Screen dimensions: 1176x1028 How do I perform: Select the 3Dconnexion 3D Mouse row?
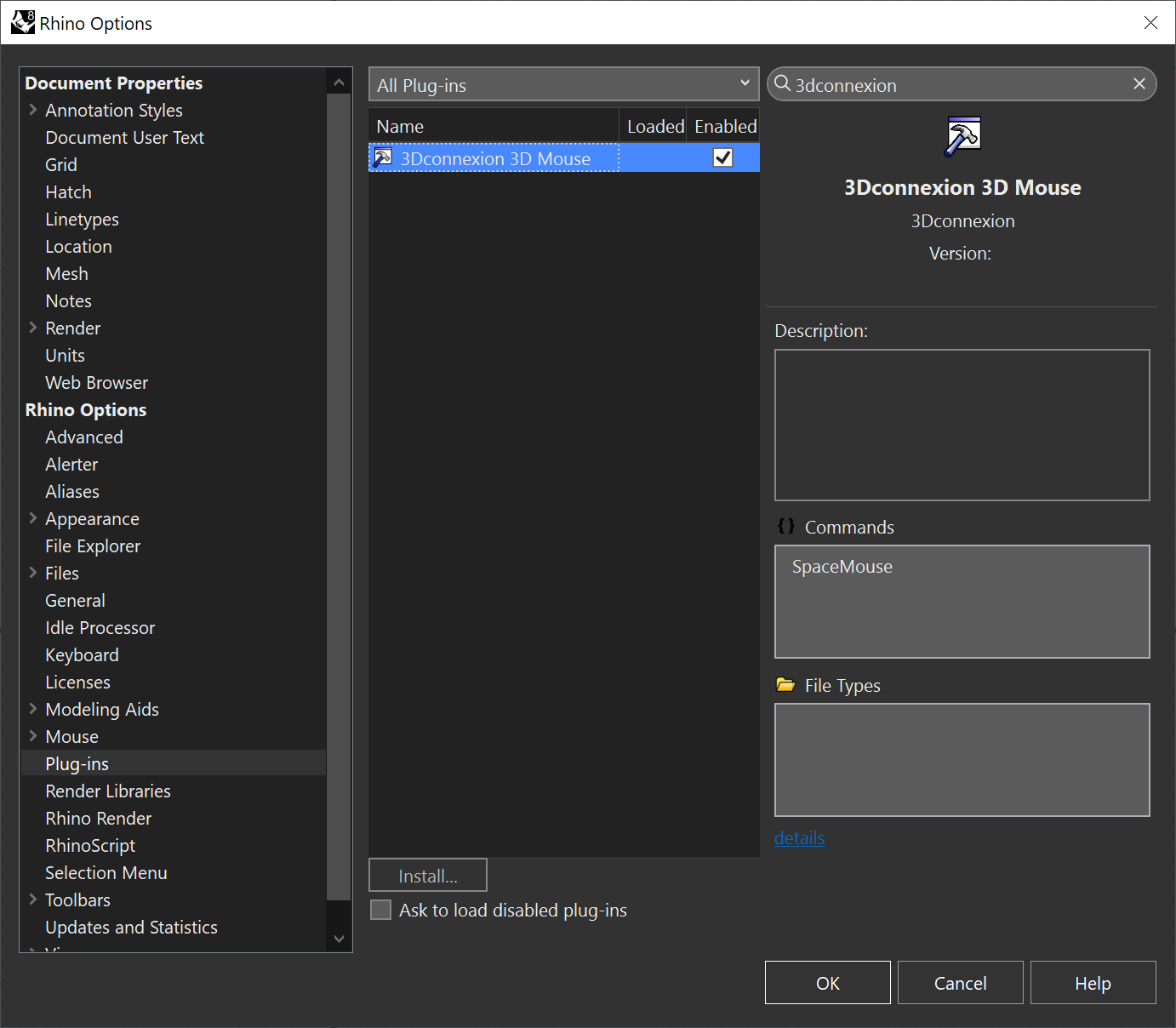coord(563,157)
